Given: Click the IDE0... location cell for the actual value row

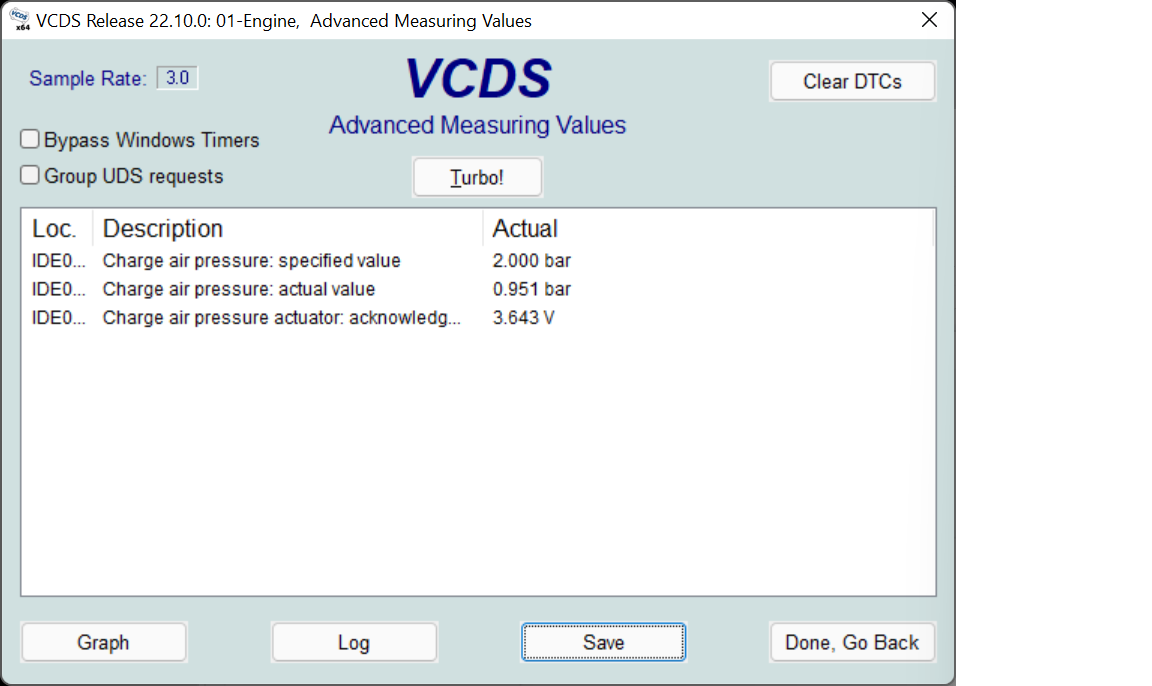Looking at the screenshot, I should pyautogui.click(x=58, y=289).
